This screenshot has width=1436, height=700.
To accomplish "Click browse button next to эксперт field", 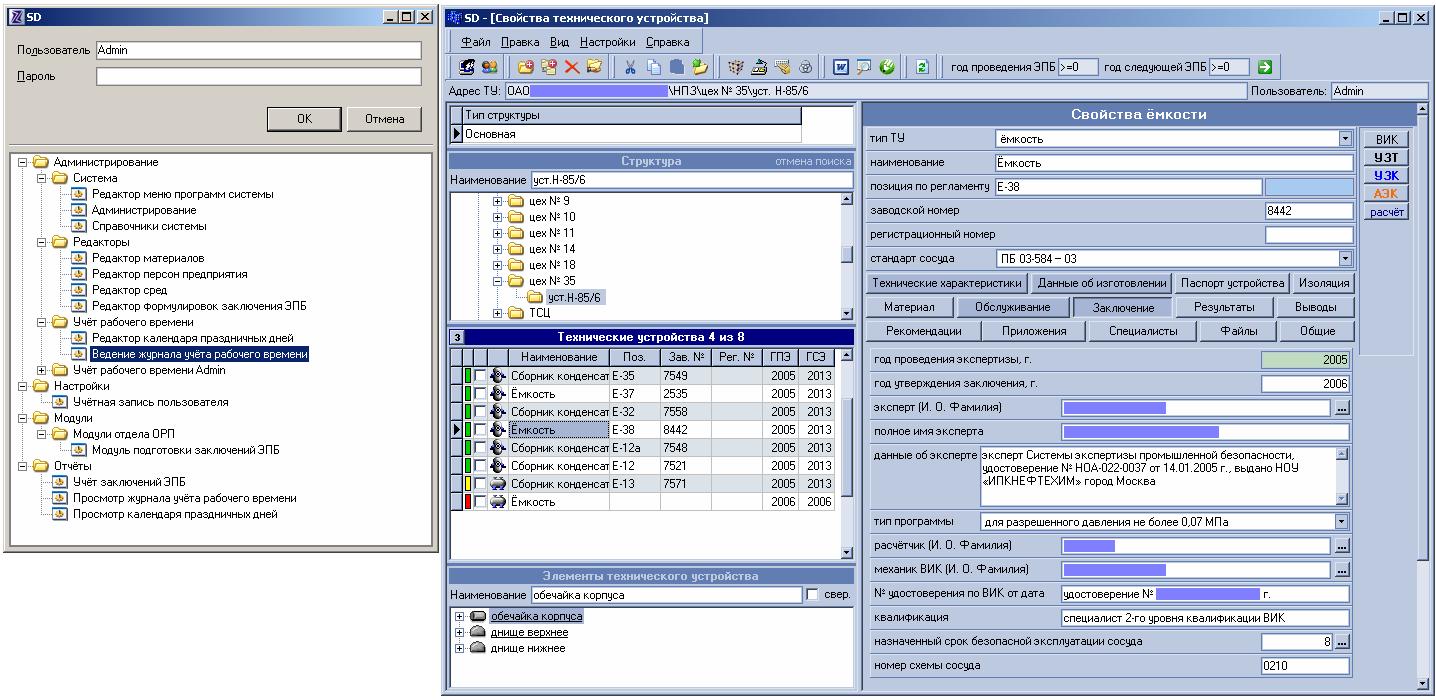I will coord(1342,408).
